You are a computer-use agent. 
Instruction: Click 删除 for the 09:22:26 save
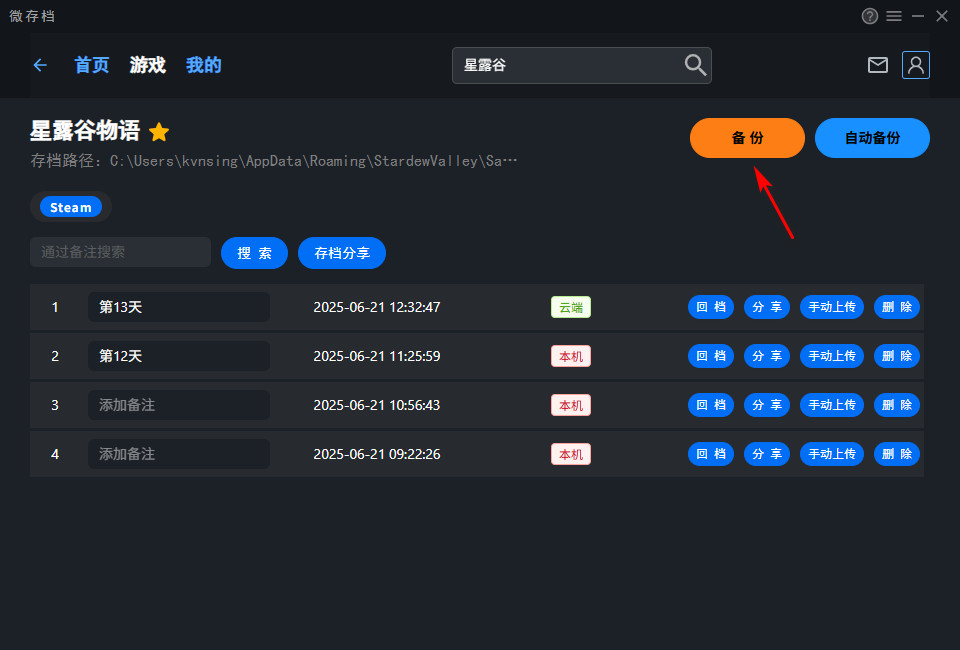[897, 454]
